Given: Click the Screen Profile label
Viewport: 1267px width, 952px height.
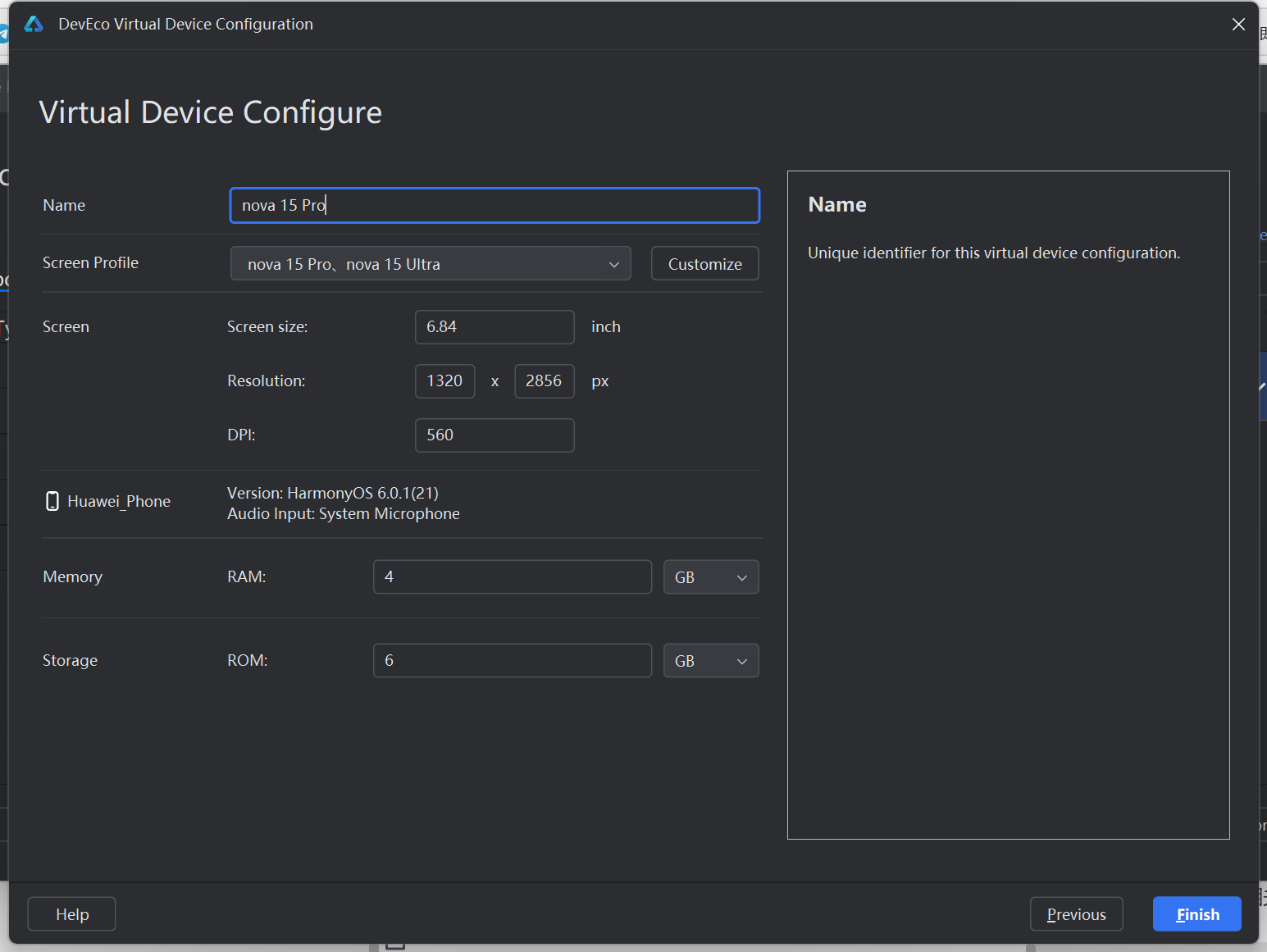Looking at the screenshot, I should [x=91, y=262].
